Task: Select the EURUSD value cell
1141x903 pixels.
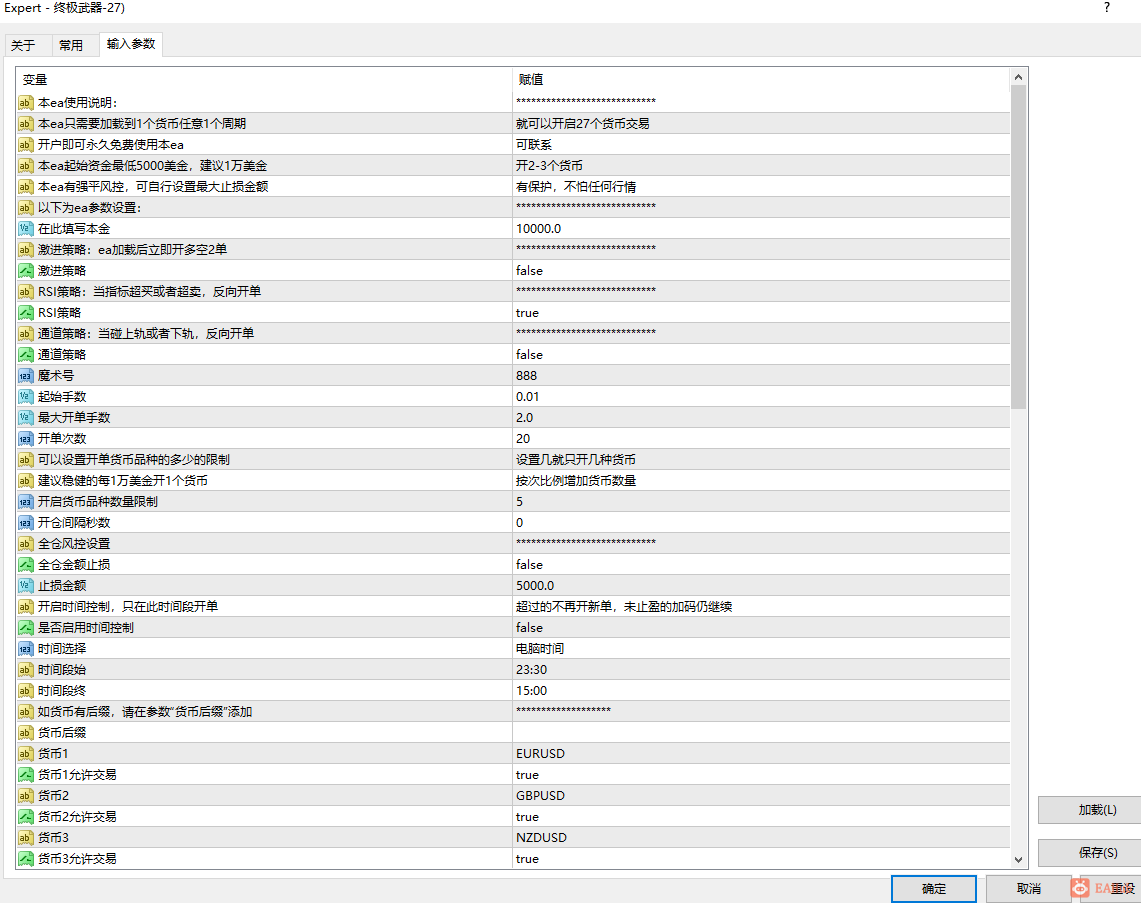Action: coord(761,754)
